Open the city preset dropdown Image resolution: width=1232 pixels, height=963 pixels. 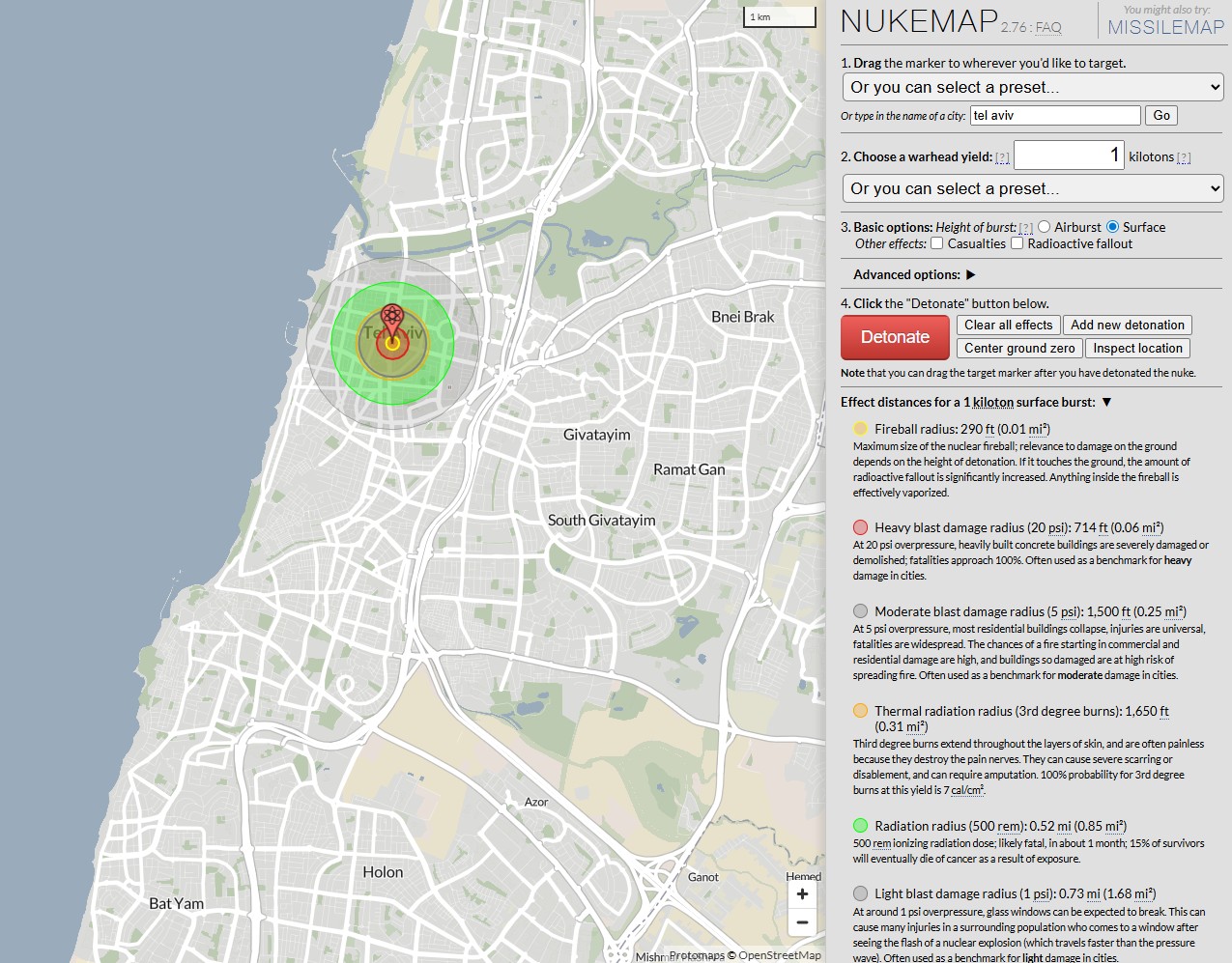(1033, 87)
